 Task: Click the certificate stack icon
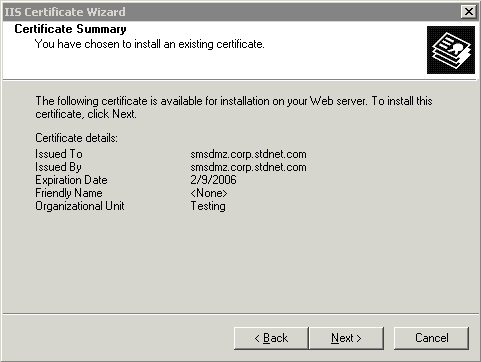pos(451,50)
